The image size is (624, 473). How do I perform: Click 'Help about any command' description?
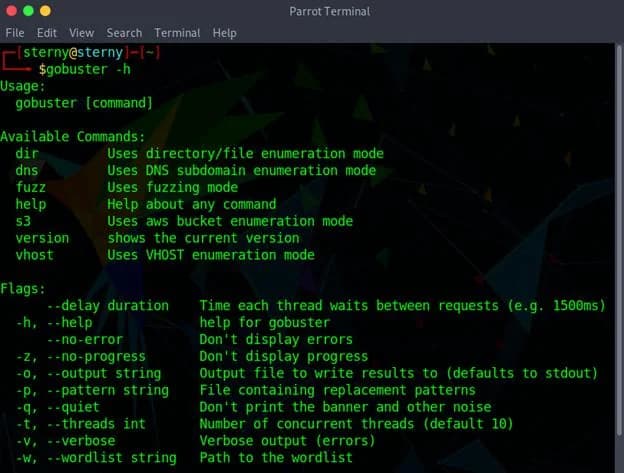pyautogui.click(x=191, y=204)
